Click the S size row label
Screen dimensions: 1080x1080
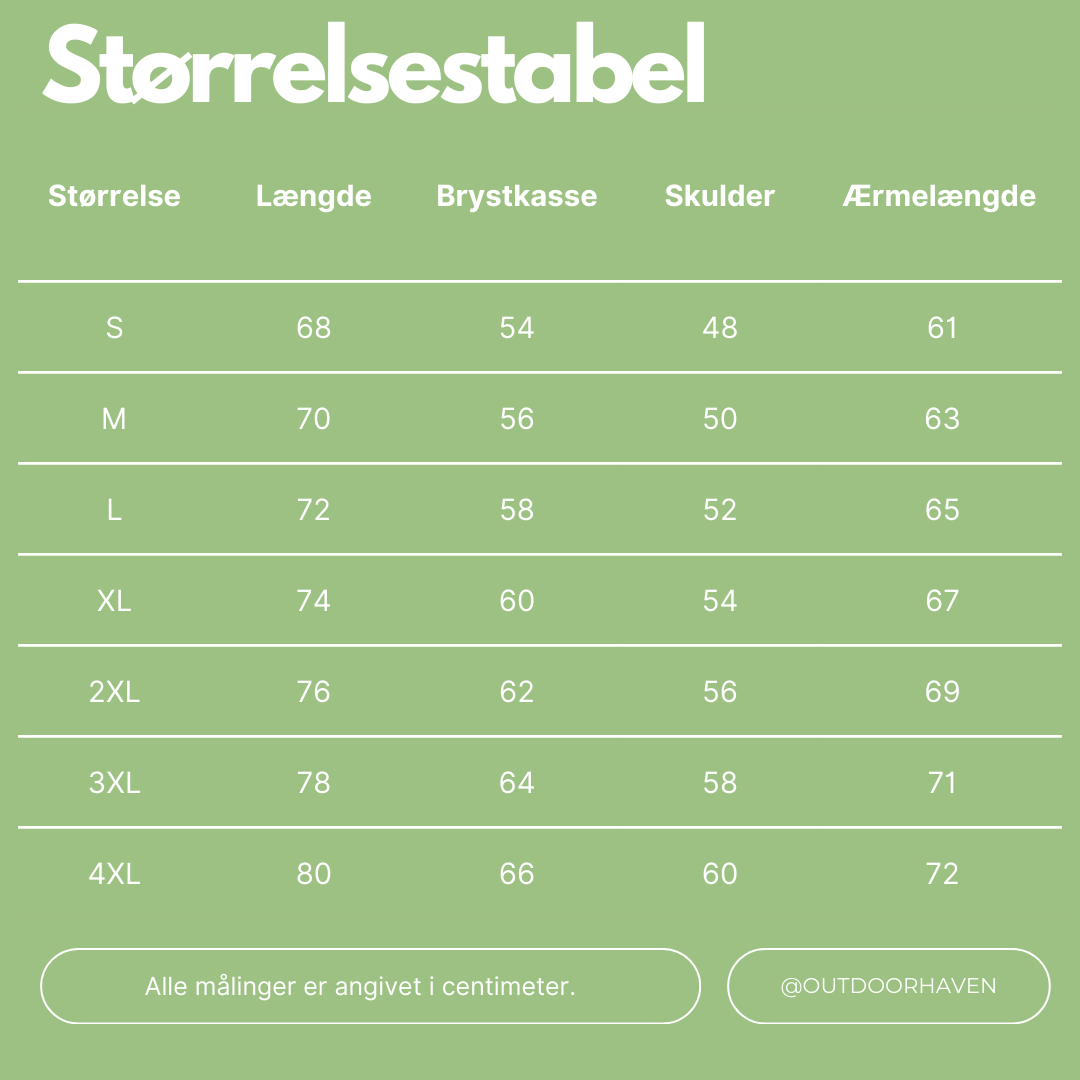tap(114, 328)
